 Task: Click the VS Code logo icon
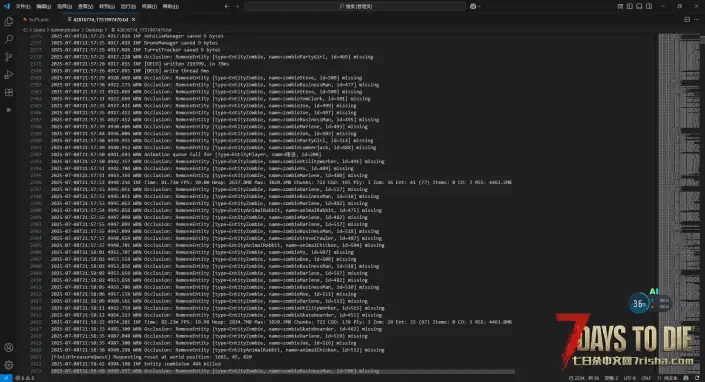[x=6, y=6]
